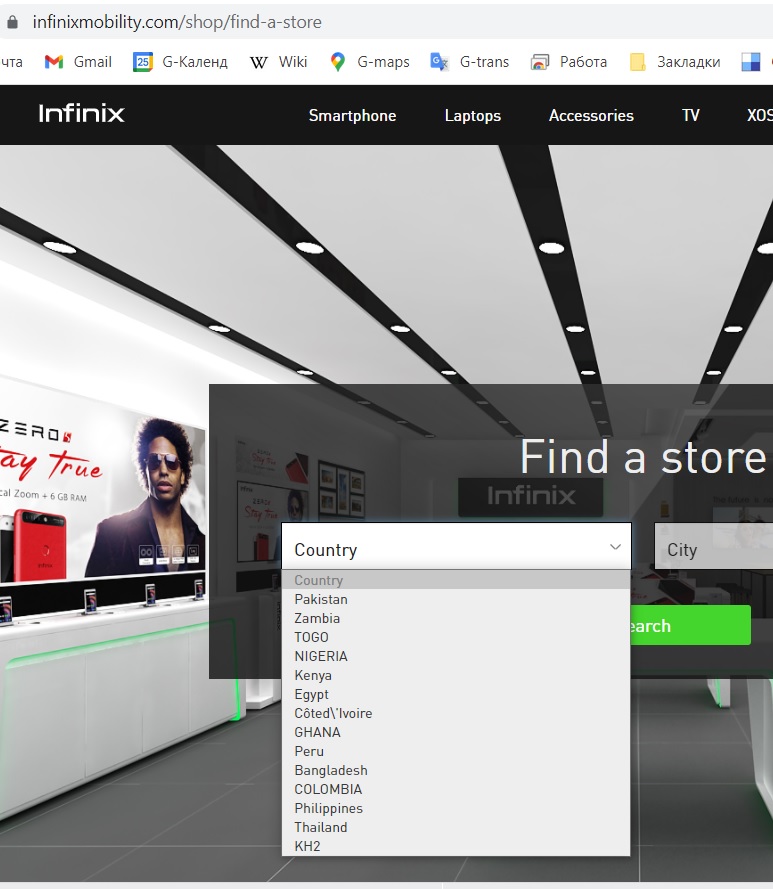Open the G-Календ calendar bookmark
This screenshot has height=889, width=773.
181,62
